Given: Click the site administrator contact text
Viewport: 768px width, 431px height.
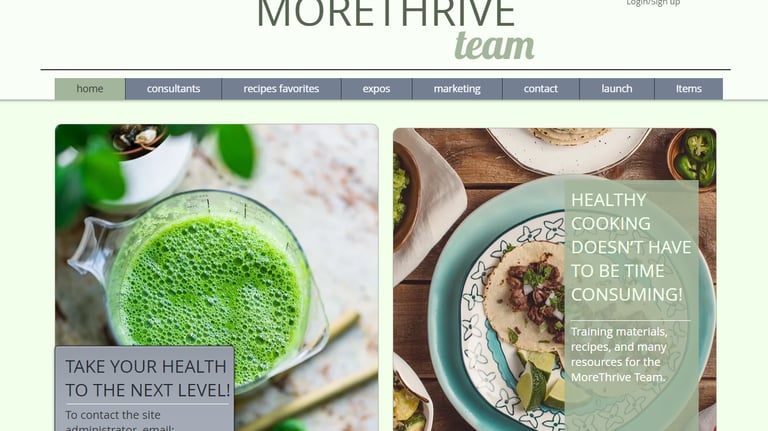Looking at the screenshot, I should pos(120,420).
